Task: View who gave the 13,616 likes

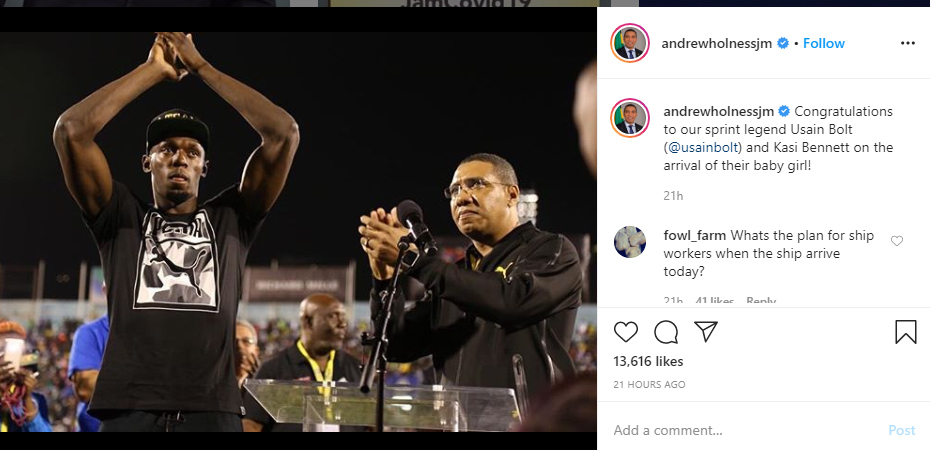Action: pos(648,361)
